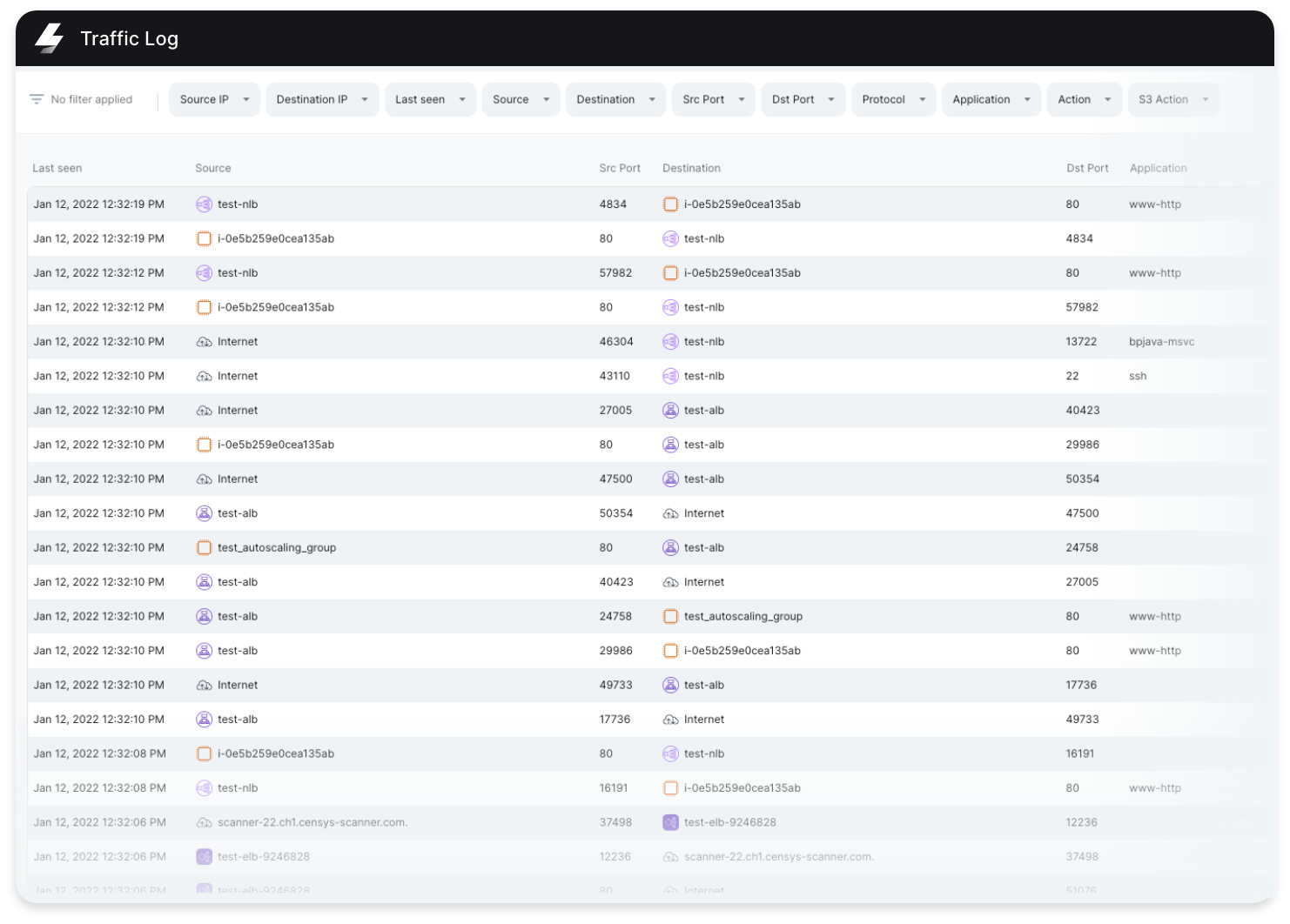Click the lightning bolt logo beside Traffic Log
The image size is (1290, 924).
tap(50, 38)
